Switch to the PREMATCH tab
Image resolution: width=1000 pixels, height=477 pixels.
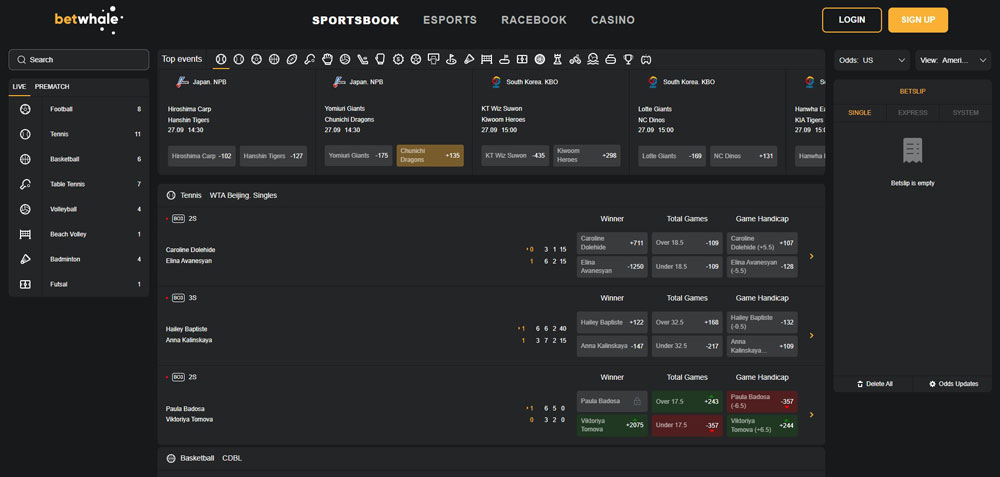click(52, 87)
